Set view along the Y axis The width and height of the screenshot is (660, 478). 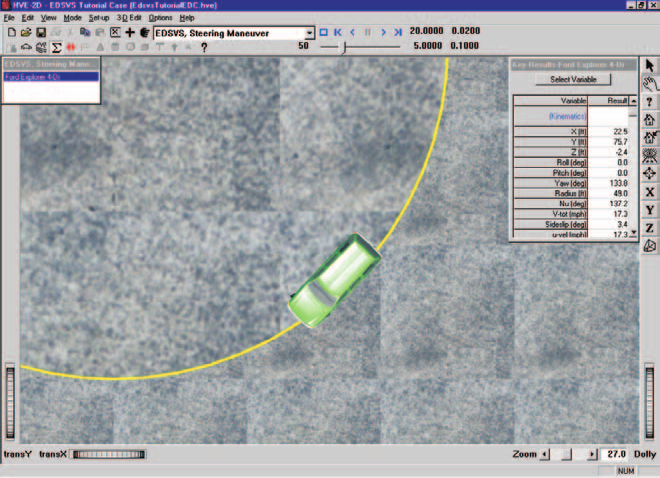click(649, 210)
